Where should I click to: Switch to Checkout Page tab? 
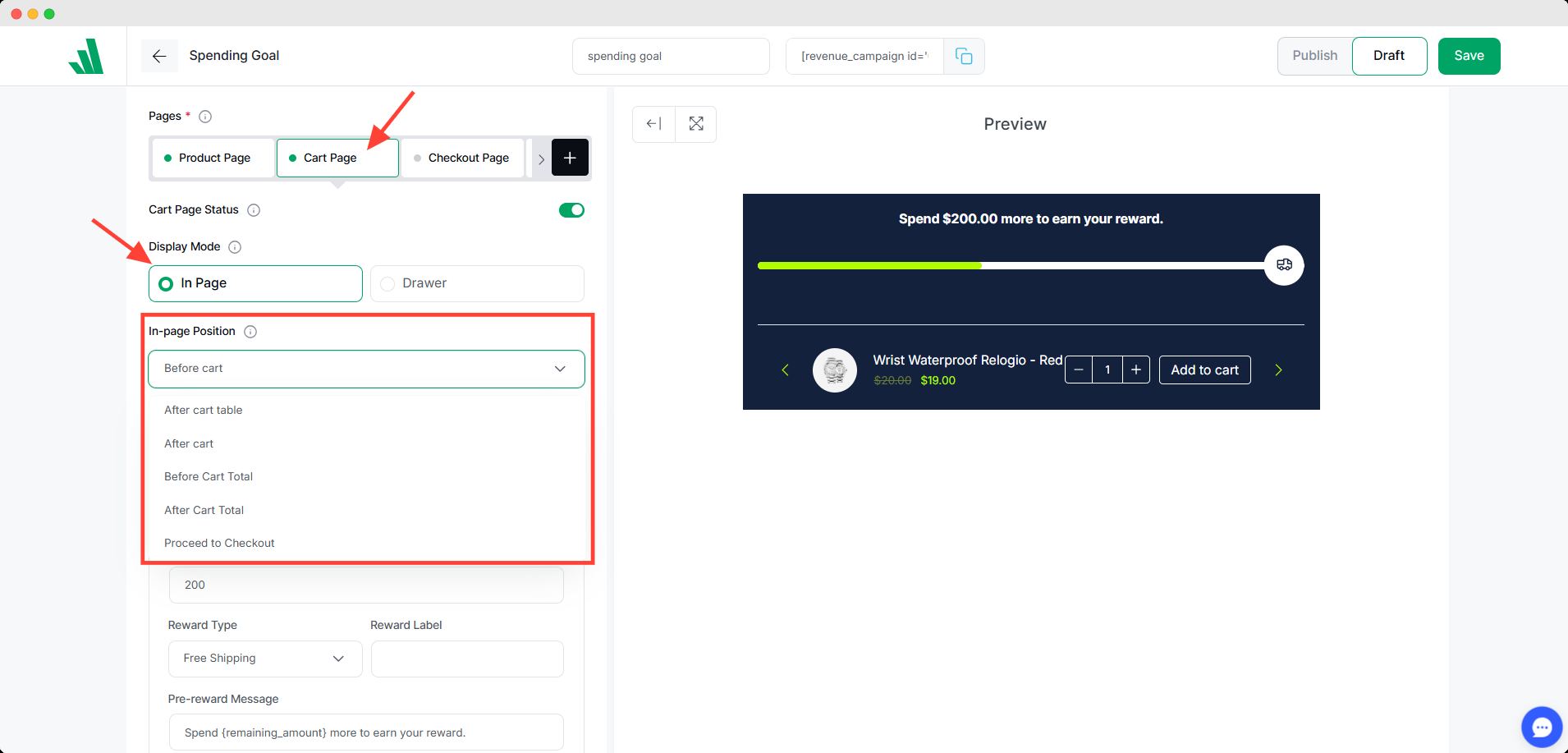[462, 158]
